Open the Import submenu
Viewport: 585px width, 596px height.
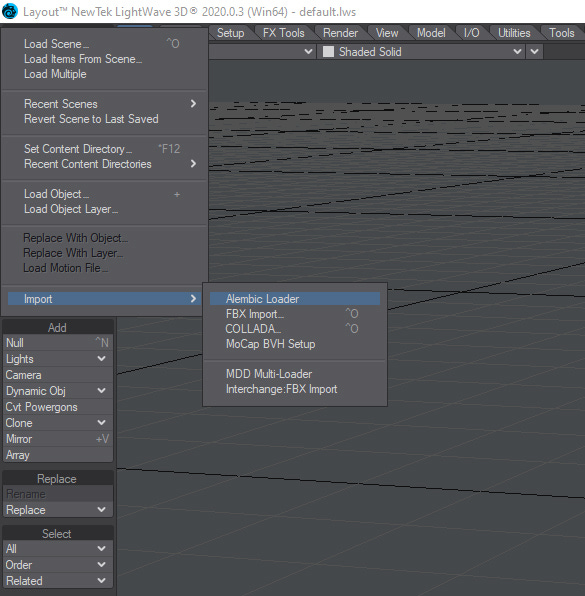105,299
